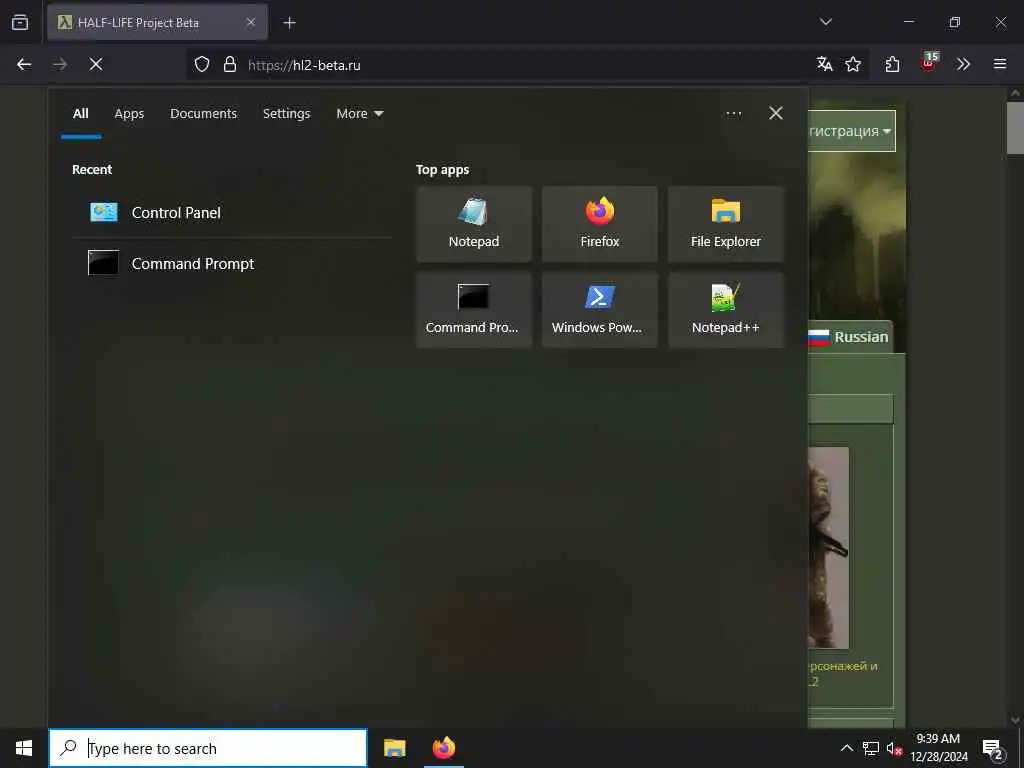
Task: Open Notepad from Top apps
Action: click(473, 224)
